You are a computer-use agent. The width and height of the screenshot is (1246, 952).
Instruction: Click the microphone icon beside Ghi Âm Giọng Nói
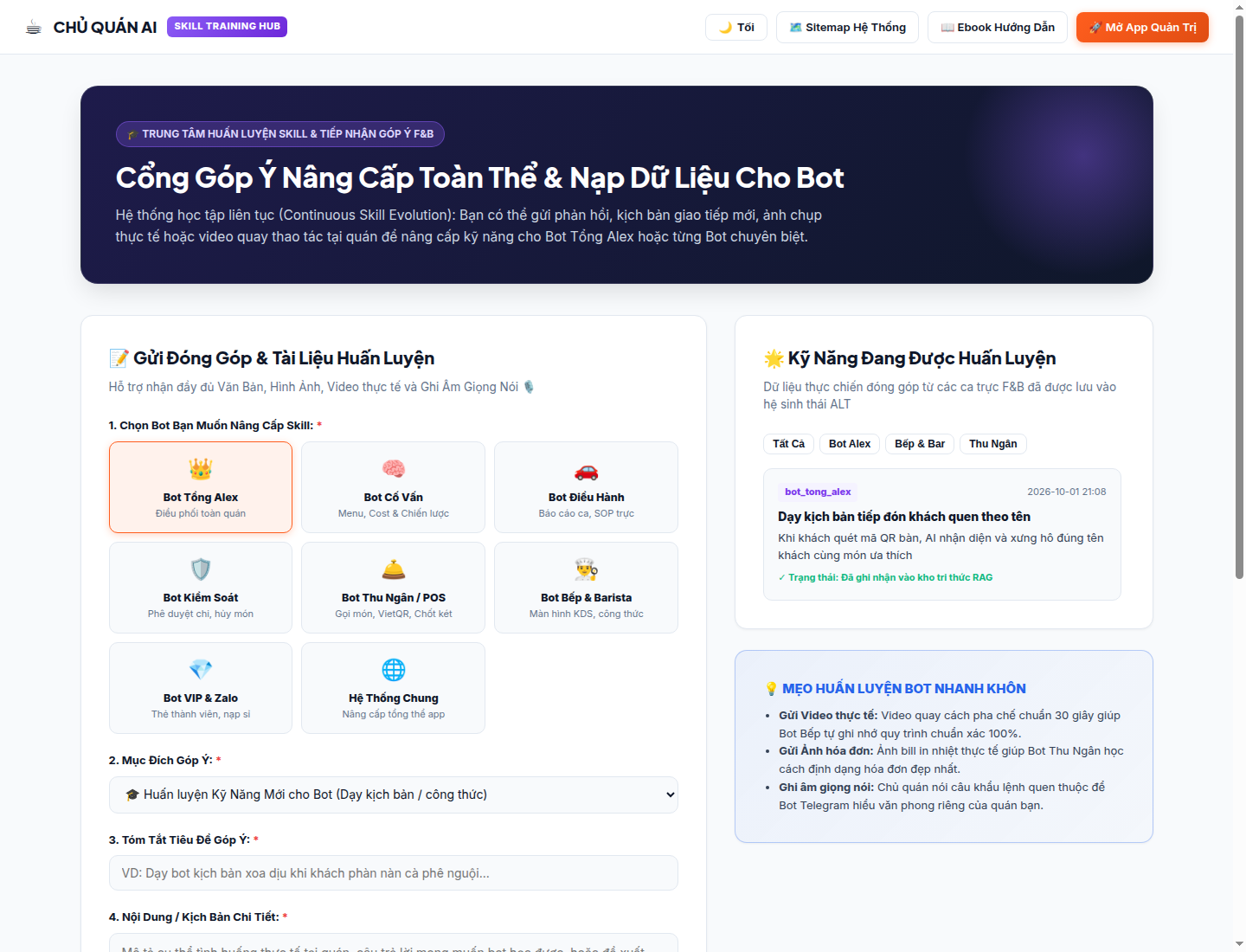point(529,387)
